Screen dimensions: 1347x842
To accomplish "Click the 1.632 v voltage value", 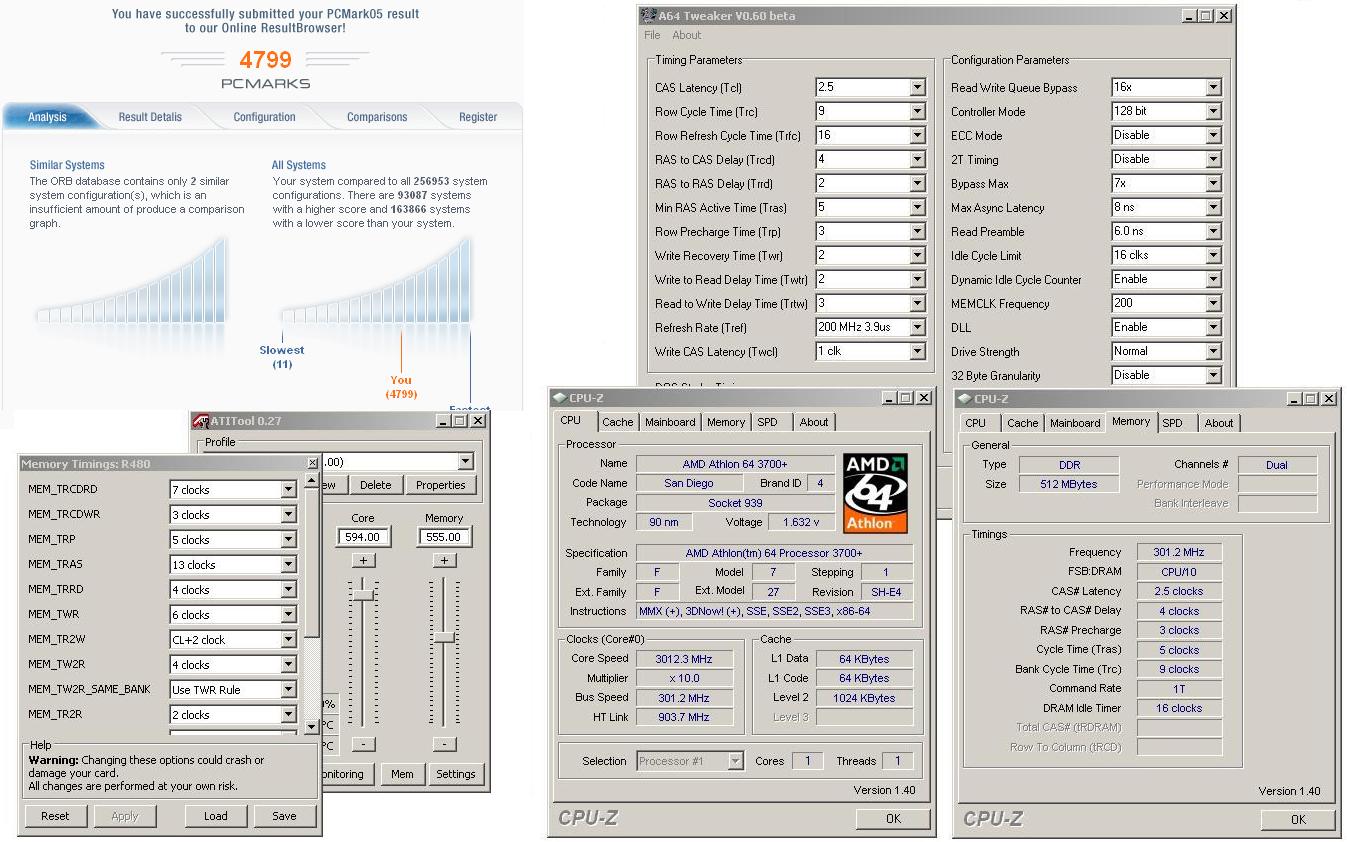I will click(x=802, y=522).
